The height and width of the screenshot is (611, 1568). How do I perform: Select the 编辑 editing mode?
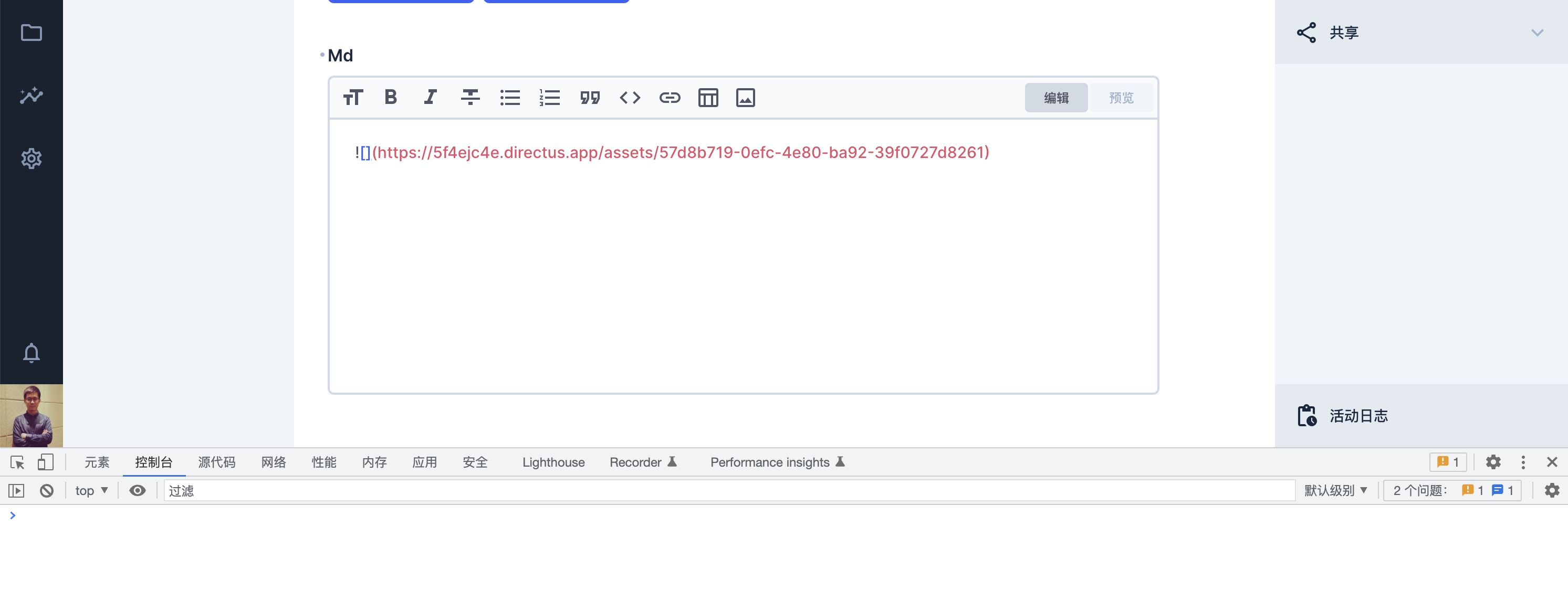tap(1056, 97)
